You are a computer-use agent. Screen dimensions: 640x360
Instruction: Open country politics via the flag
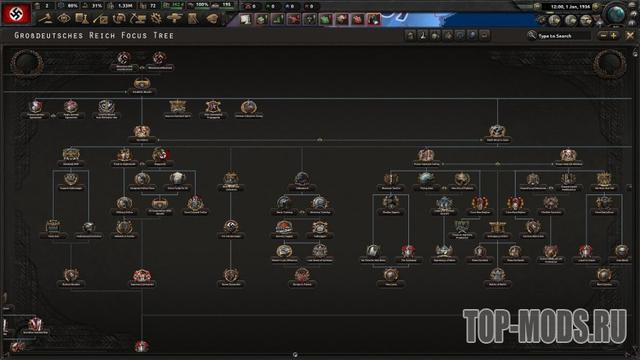(16, 13)
